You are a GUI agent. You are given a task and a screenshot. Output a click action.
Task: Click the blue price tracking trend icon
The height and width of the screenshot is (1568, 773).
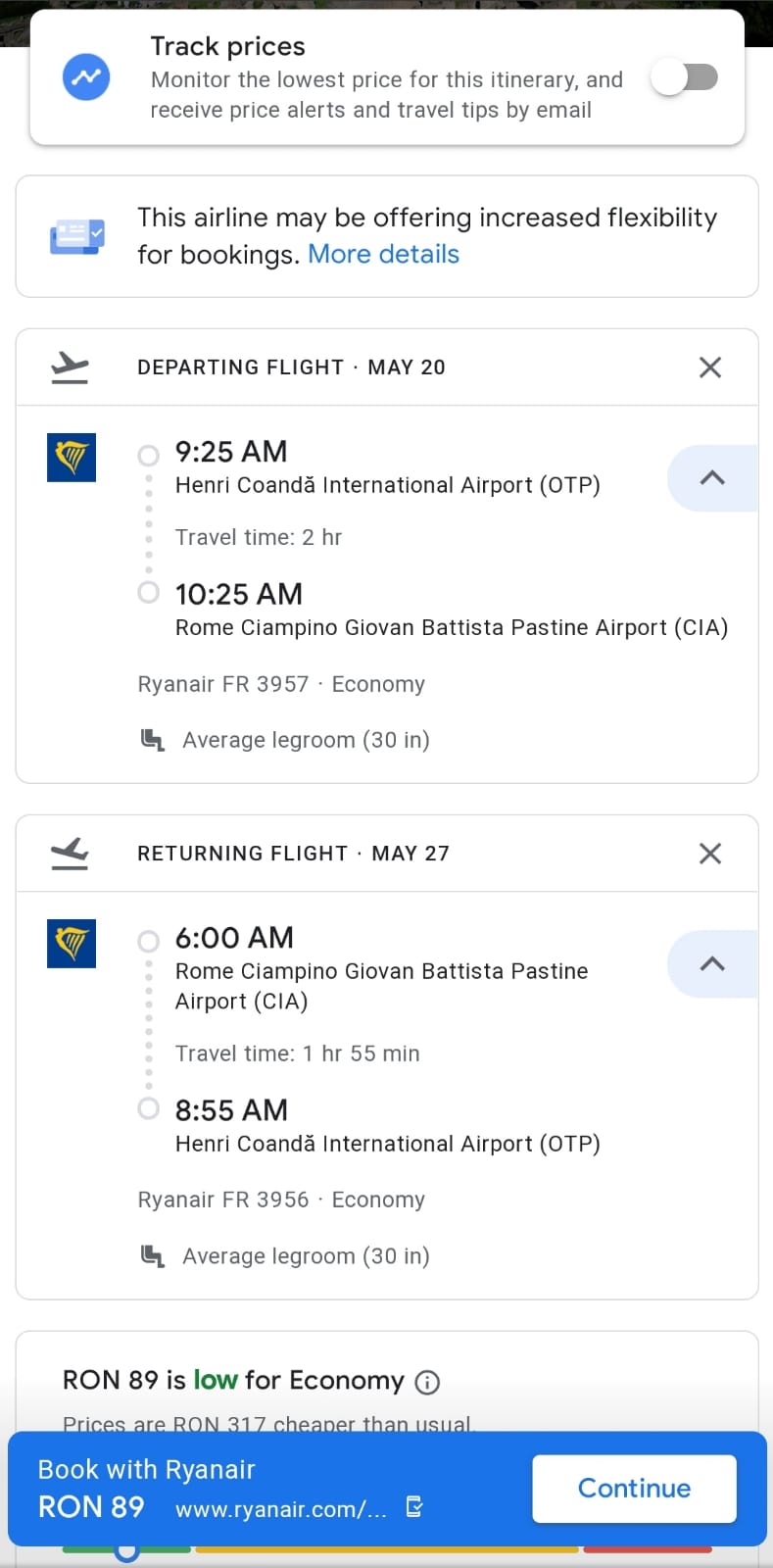coord(86,77)
